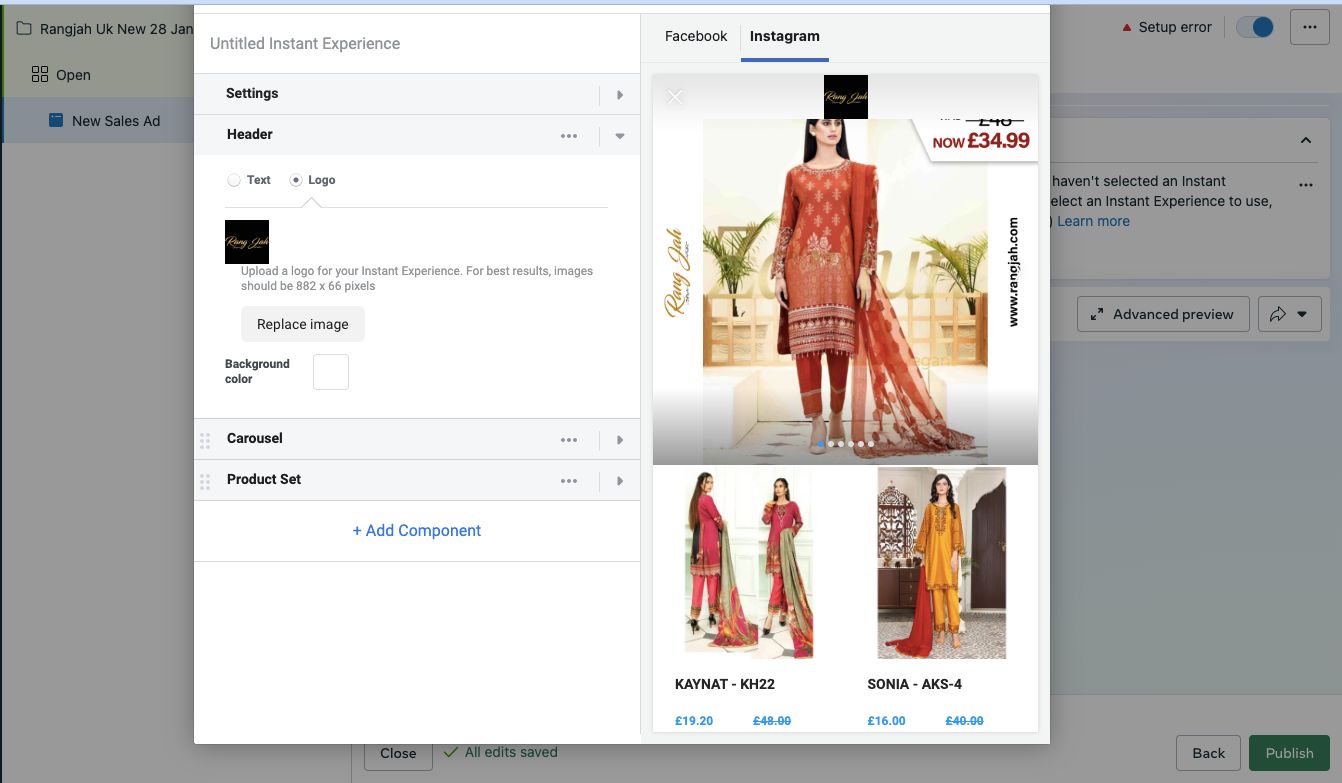Select the Logo header radio option

296,180
